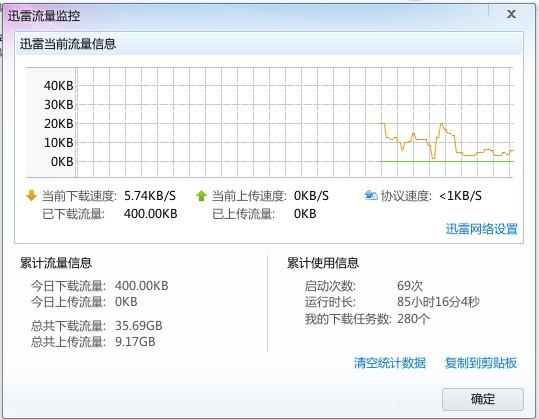Click the 启动次数 label

tap(330, 286)
